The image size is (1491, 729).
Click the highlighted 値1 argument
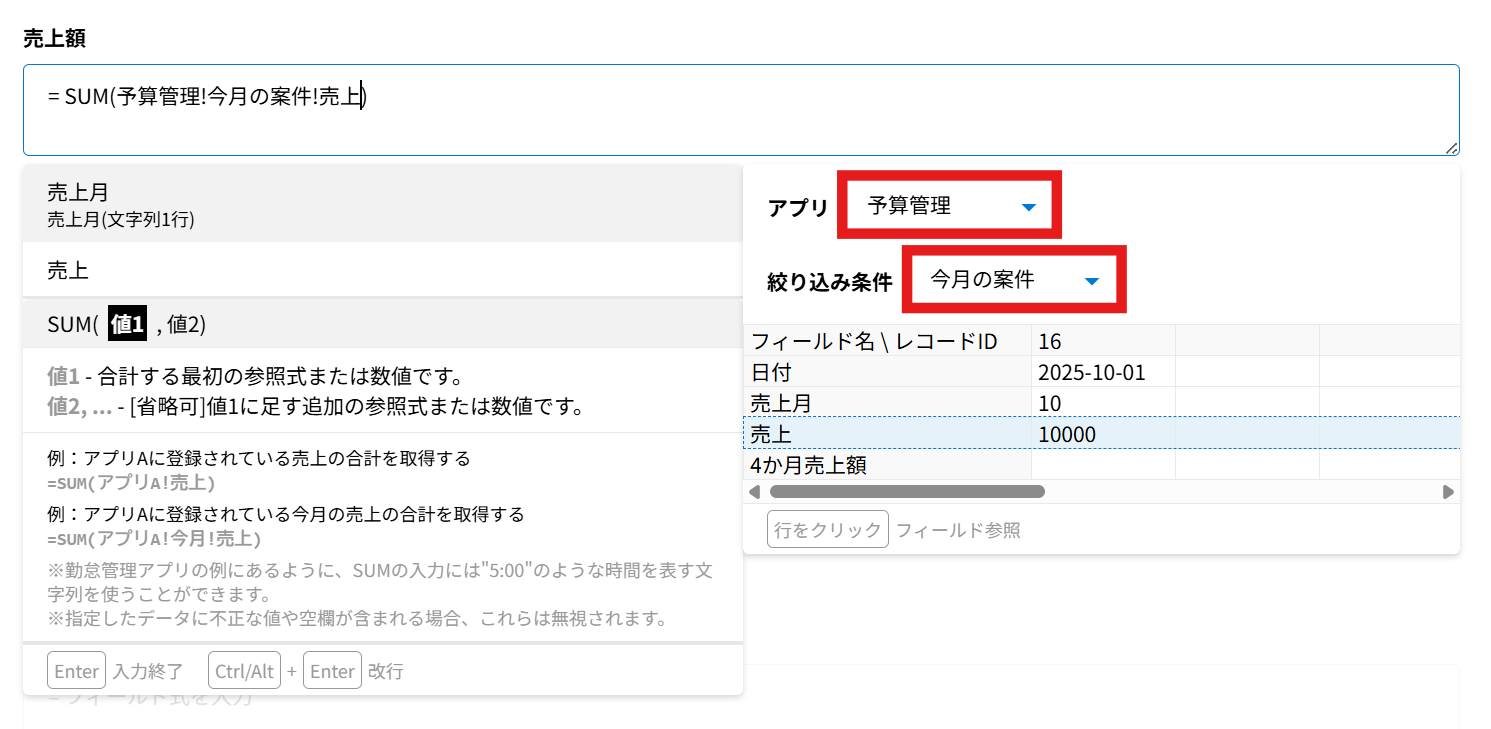click(x=128, y=324)
